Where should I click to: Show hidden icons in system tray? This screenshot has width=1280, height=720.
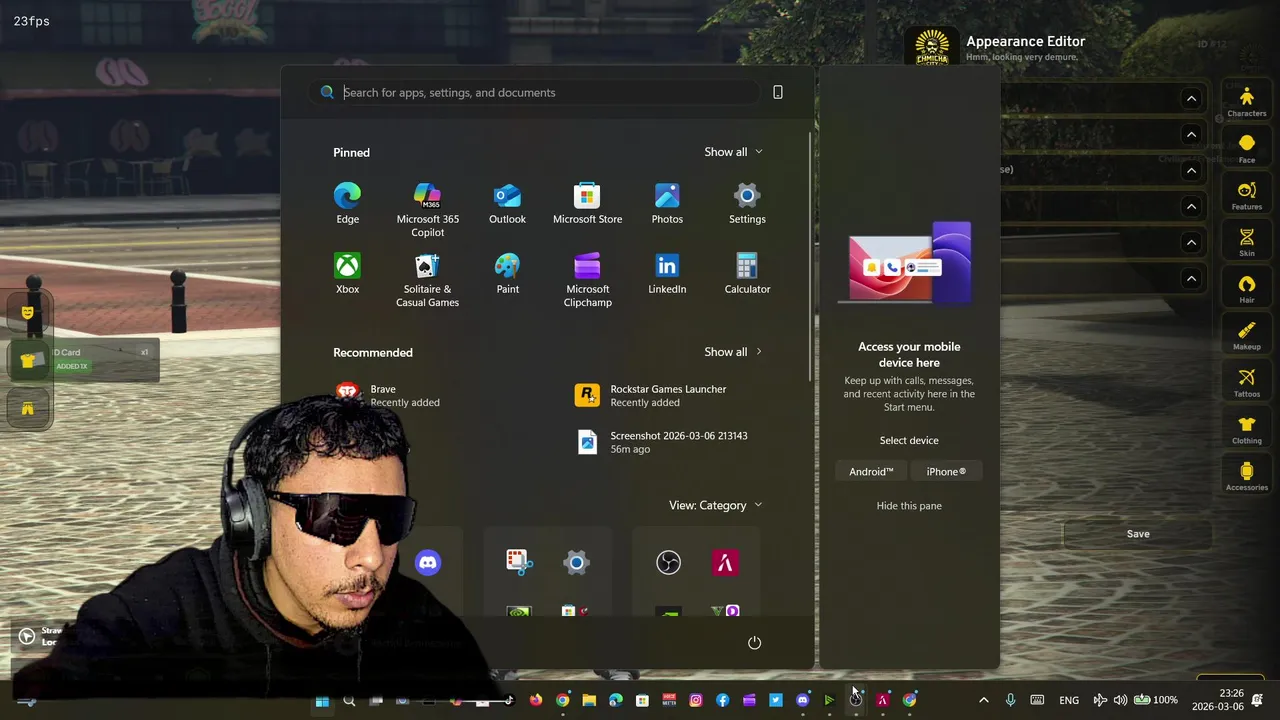point(984,700)
